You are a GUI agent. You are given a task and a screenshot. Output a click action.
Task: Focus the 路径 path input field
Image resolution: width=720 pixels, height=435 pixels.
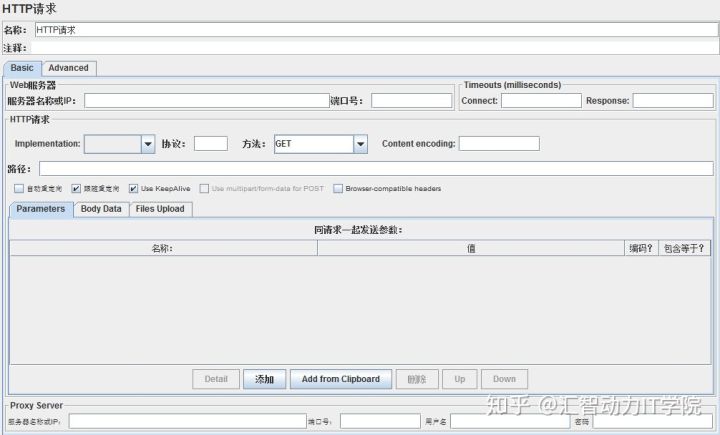pos(376,169)
